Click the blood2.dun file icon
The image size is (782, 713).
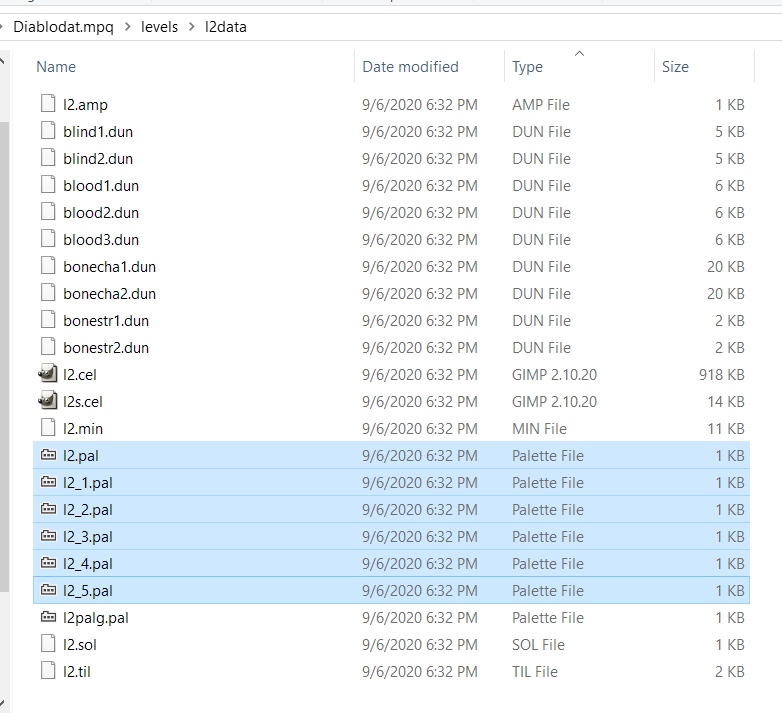pyautogui.click(x=48, y=211)
